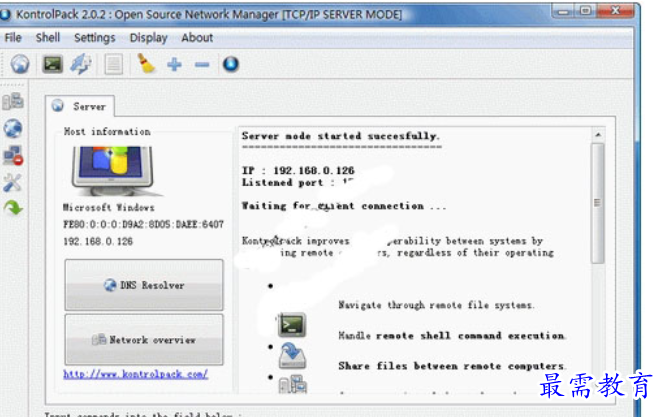Screen dimensions: 661x417
Task: Click the globe network icon in toolbar
Action: coord(20,65)
